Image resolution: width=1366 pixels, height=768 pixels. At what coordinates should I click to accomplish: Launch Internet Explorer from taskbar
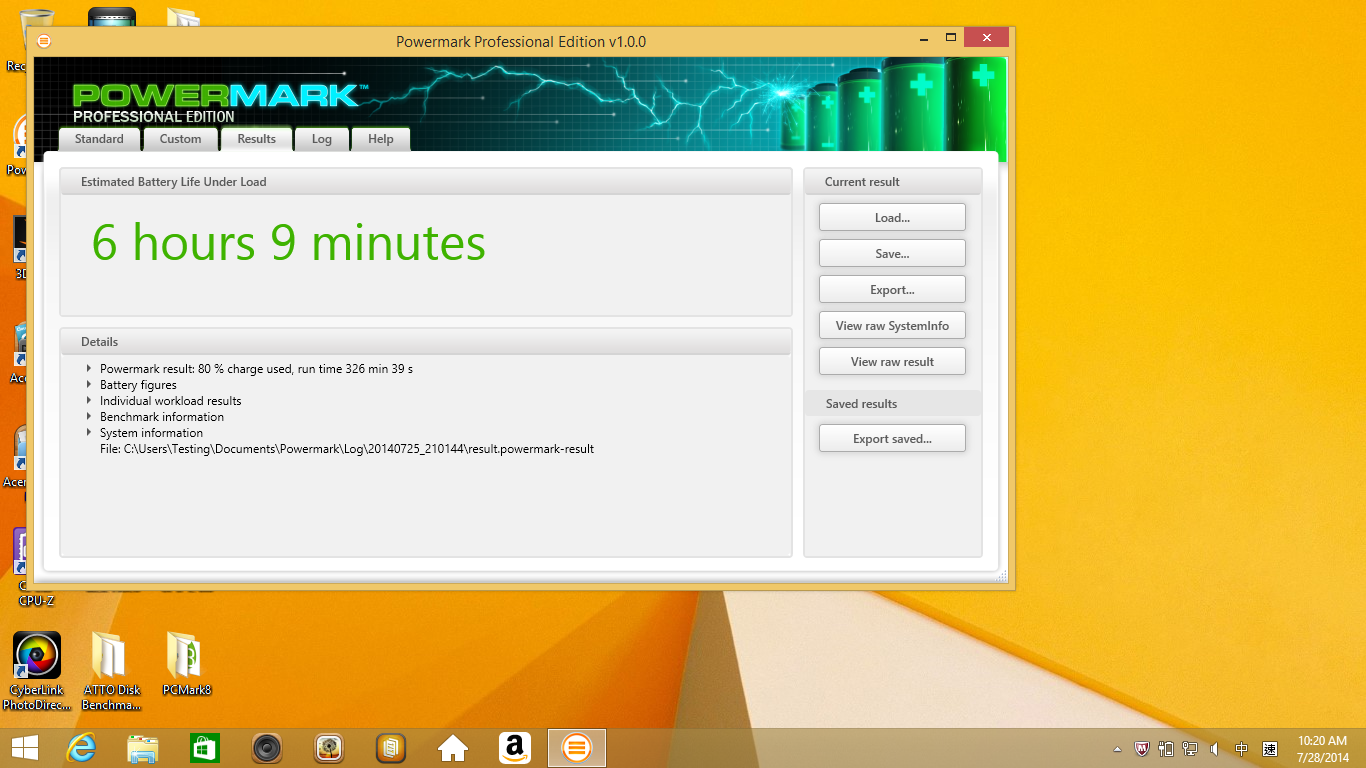point(81,748)
